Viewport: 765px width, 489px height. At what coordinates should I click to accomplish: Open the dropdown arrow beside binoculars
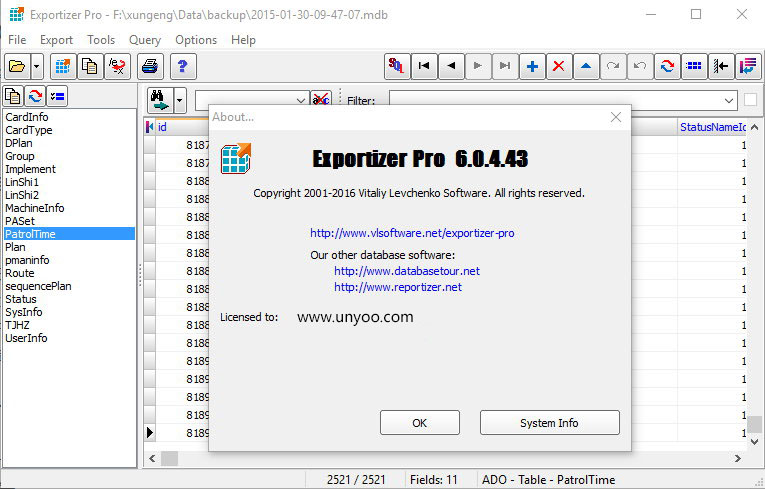[x=180, y=101]
